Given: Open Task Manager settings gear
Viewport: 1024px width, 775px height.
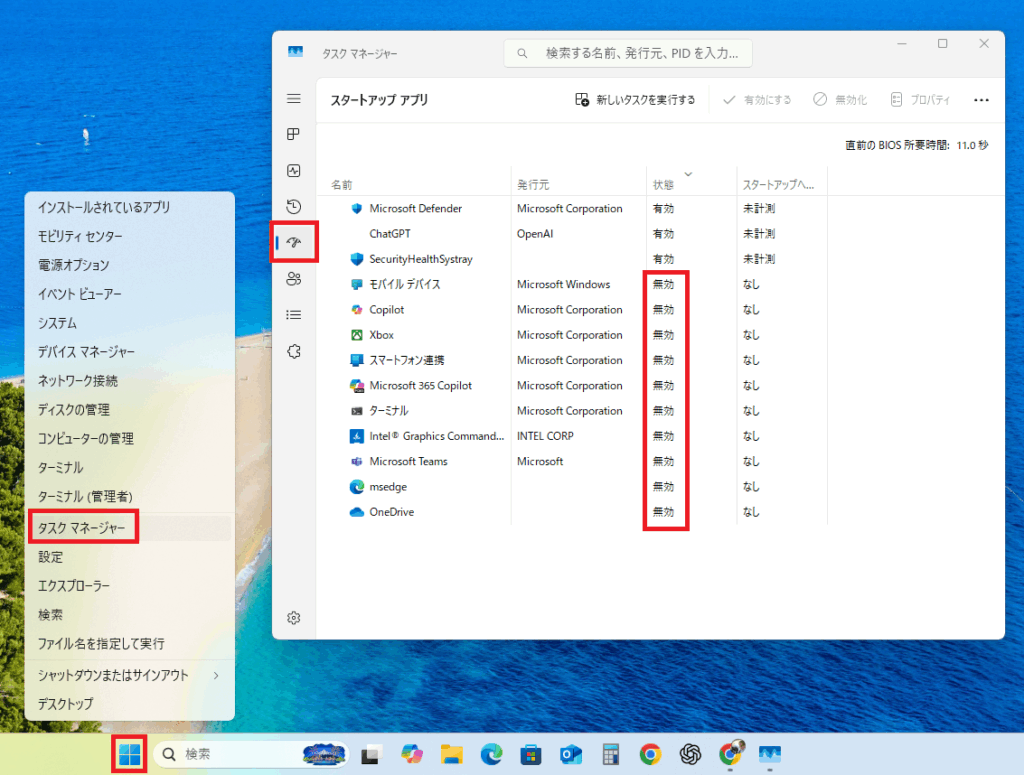Looking at the screenshot, I should pyautogui.click(x=294, y=618).
